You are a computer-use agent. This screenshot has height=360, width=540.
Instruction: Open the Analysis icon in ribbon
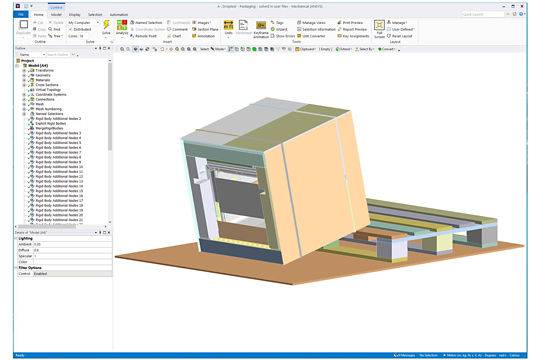[122, 25]
